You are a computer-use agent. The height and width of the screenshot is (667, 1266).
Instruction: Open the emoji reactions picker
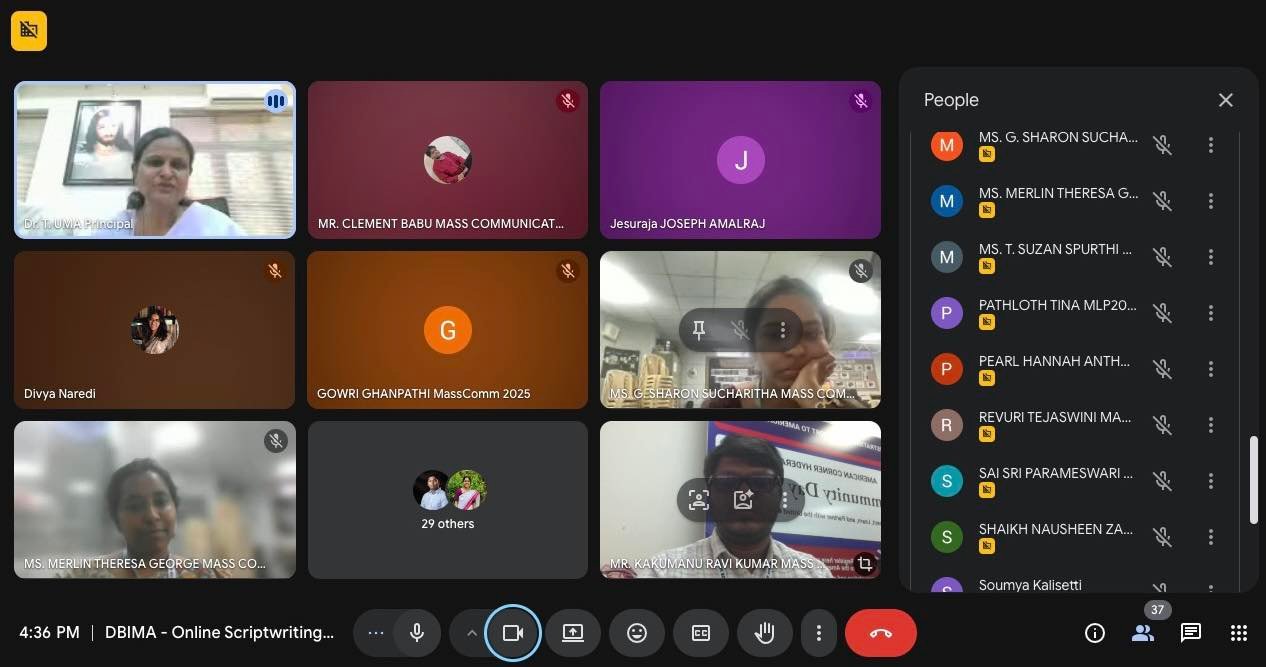637,633
